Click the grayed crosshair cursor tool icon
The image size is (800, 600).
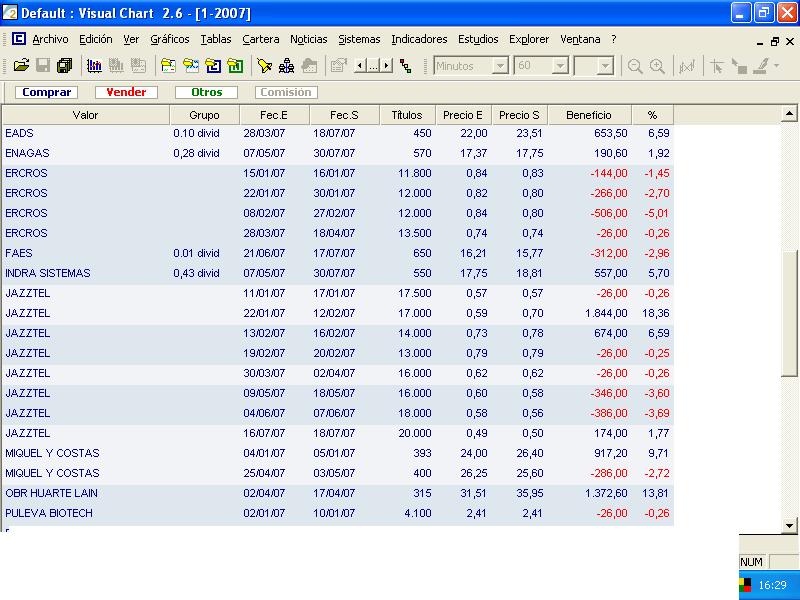(716, 66)
